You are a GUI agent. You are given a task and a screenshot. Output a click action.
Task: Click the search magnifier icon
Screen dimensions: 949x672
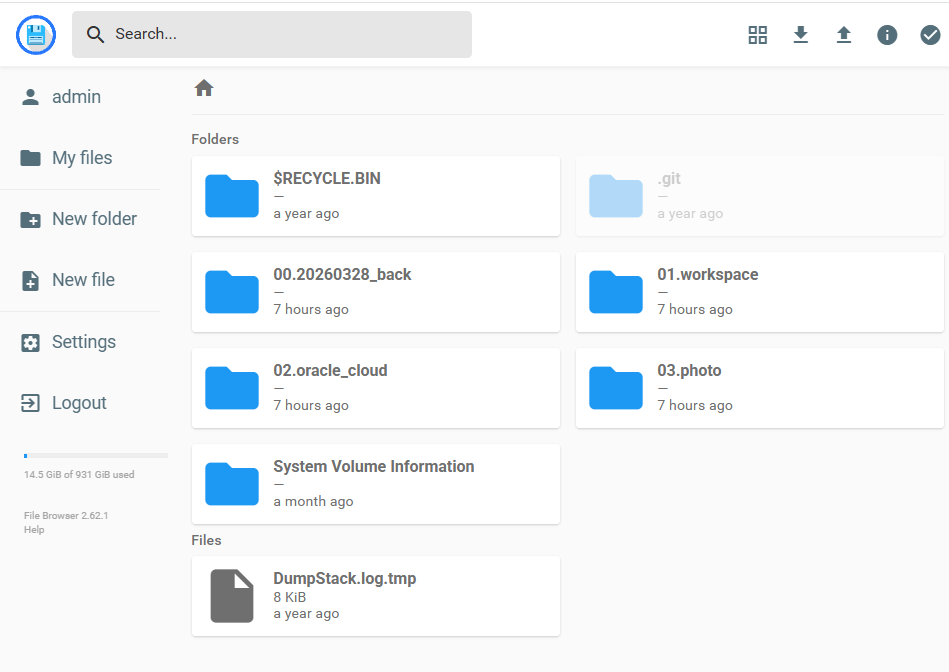point(95,34)
